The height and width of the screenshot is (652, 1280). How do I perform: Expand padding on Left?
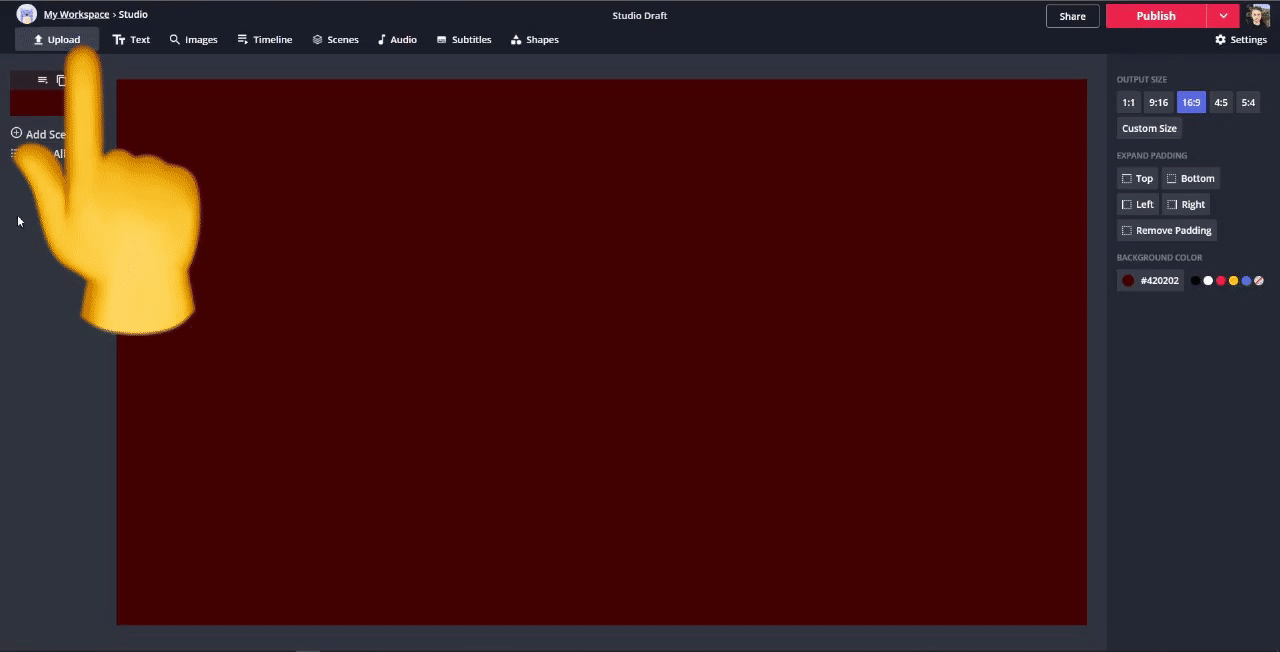point(1137,204)
